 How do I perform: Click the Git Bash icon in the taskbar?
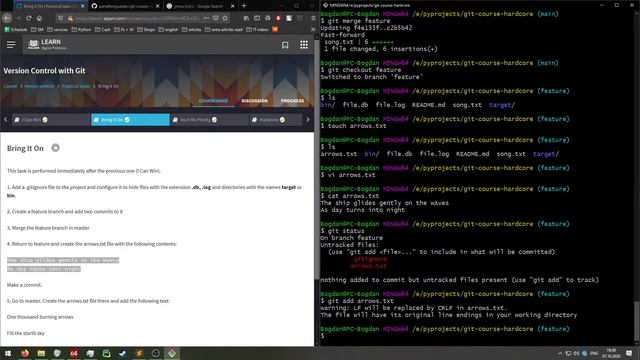(x=172, y=353)
